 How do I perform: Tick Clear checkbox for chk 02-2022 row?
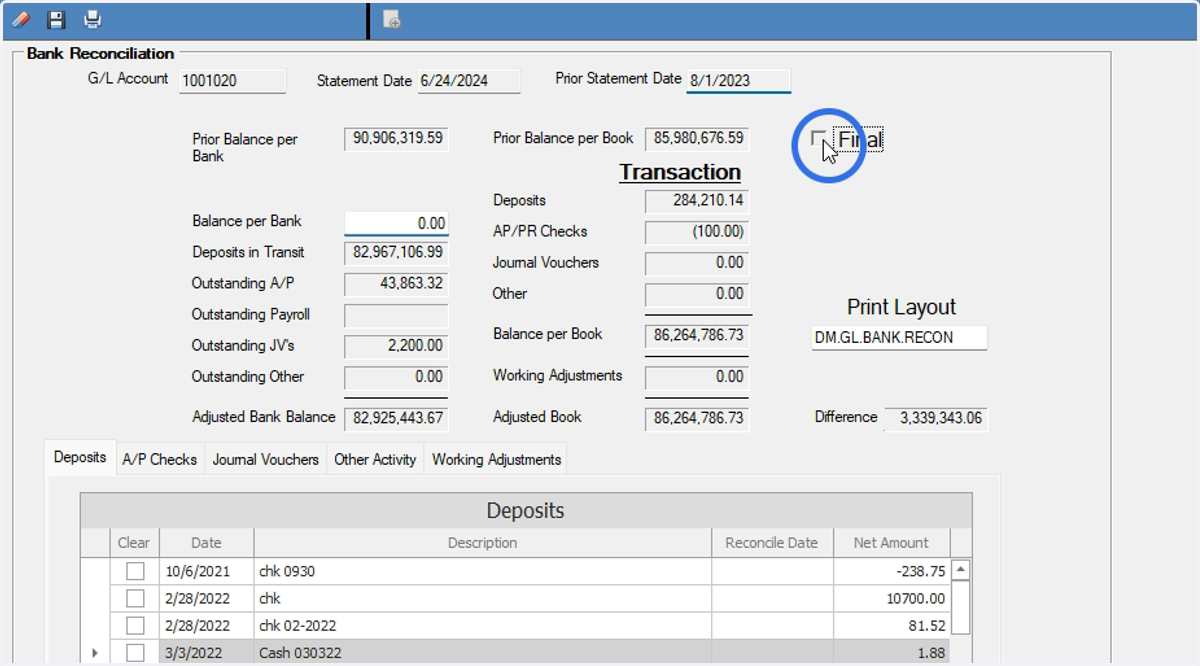(x=134, y=625)
